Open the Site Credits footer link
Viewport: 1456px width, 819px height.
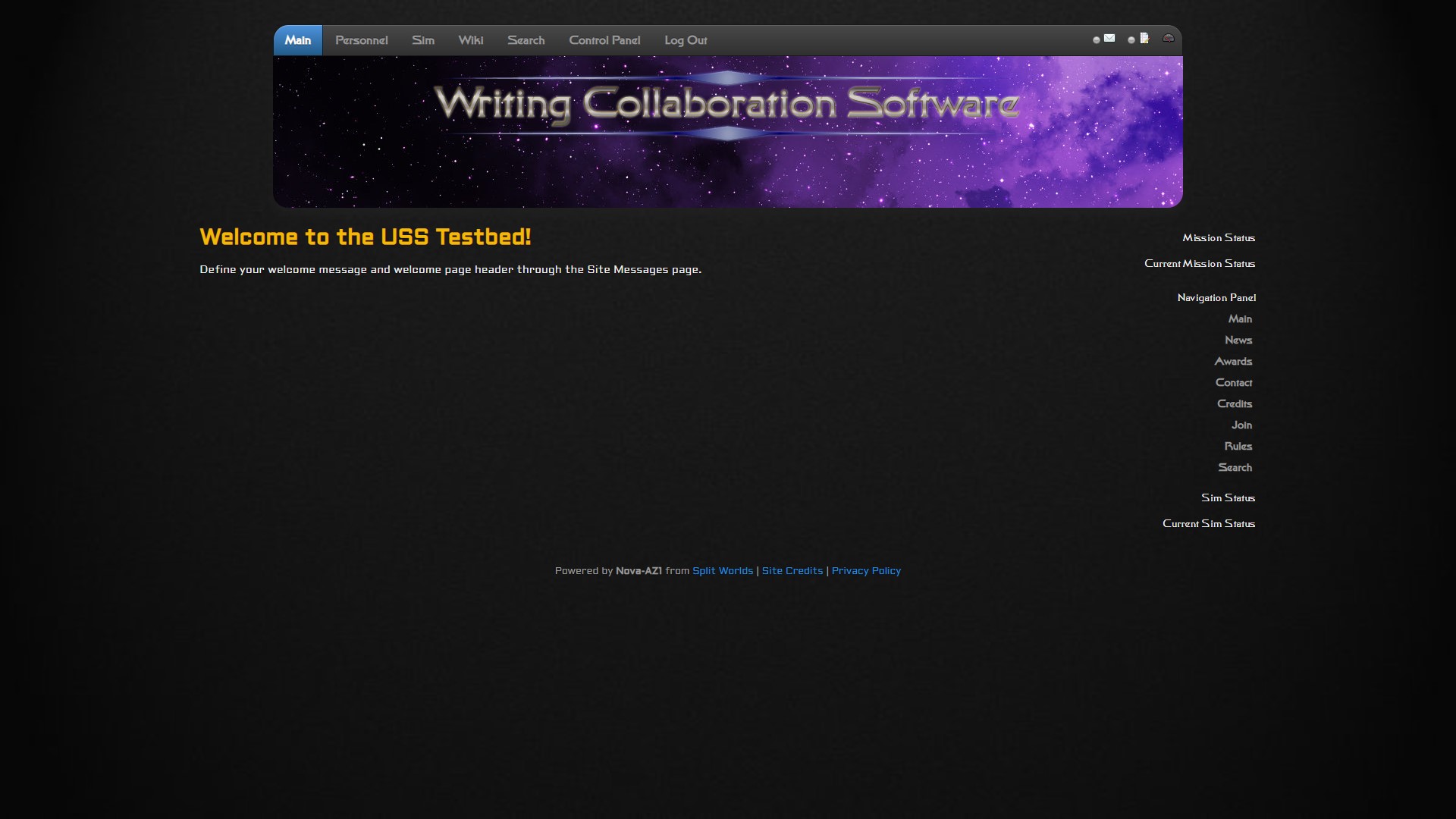click(x=792, y=571)
